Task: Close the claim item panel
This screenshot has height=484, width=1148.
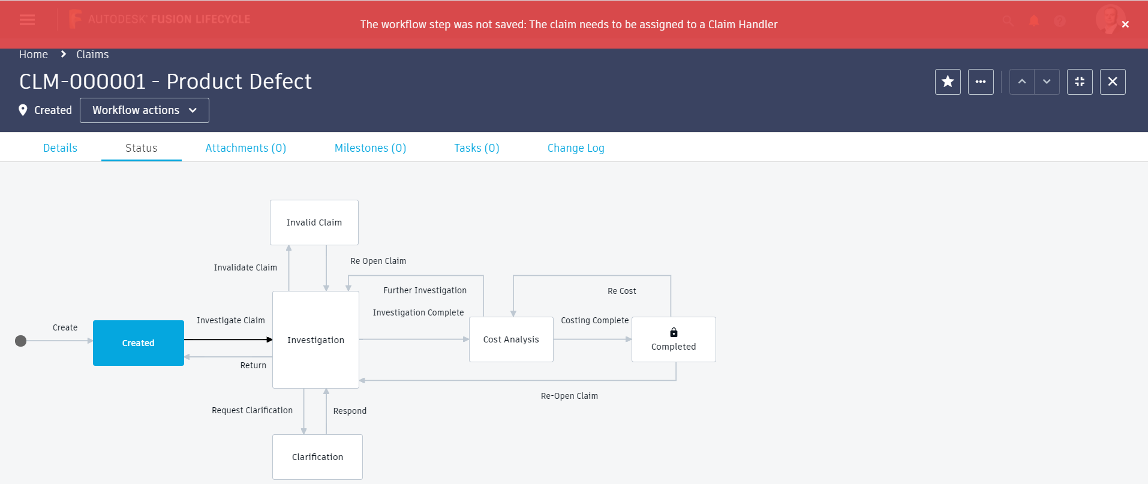Action: (x=1113, y=82)
